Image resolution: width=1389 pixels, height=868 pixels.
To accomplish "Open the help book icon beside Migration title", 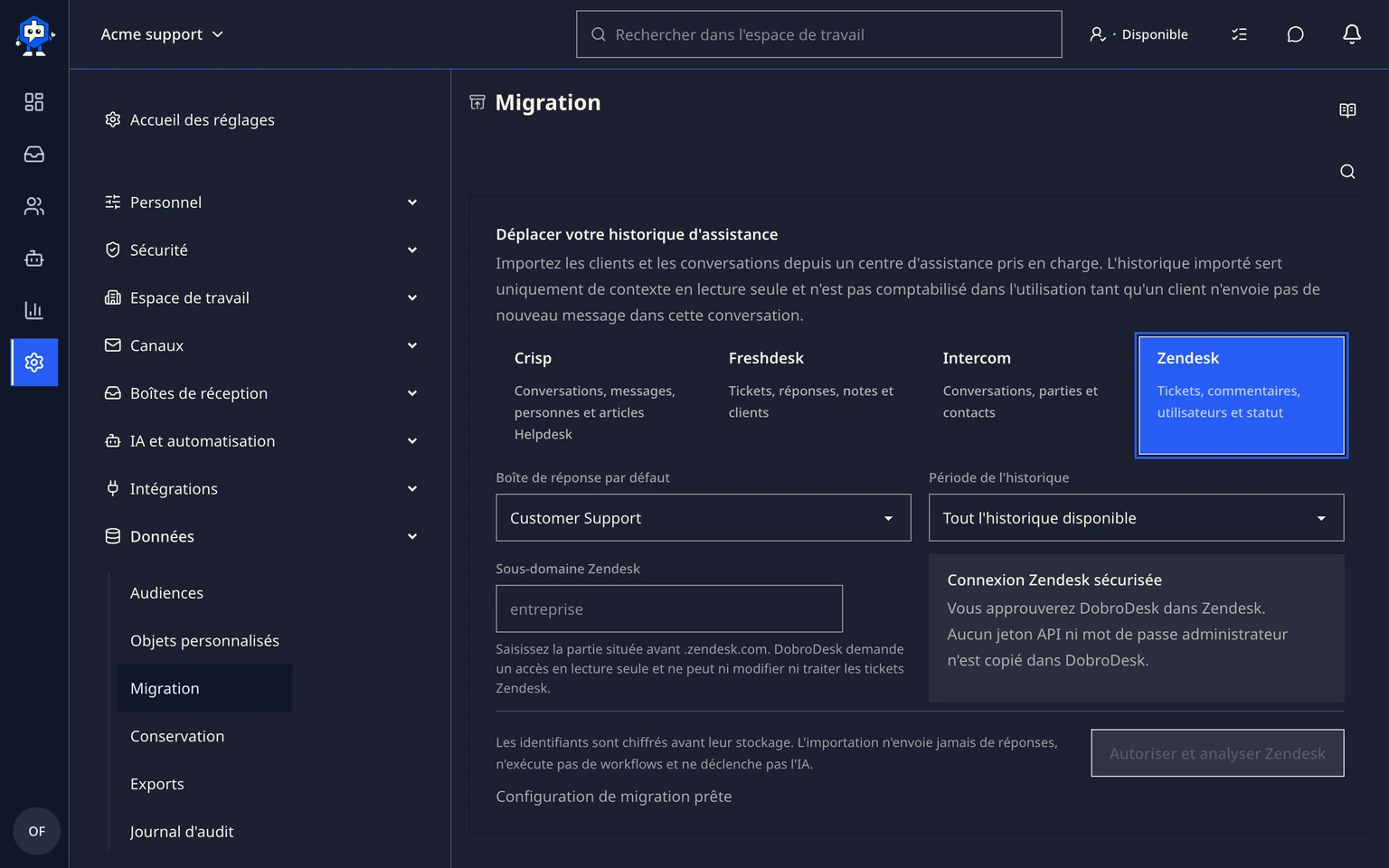I will 1347,110.
